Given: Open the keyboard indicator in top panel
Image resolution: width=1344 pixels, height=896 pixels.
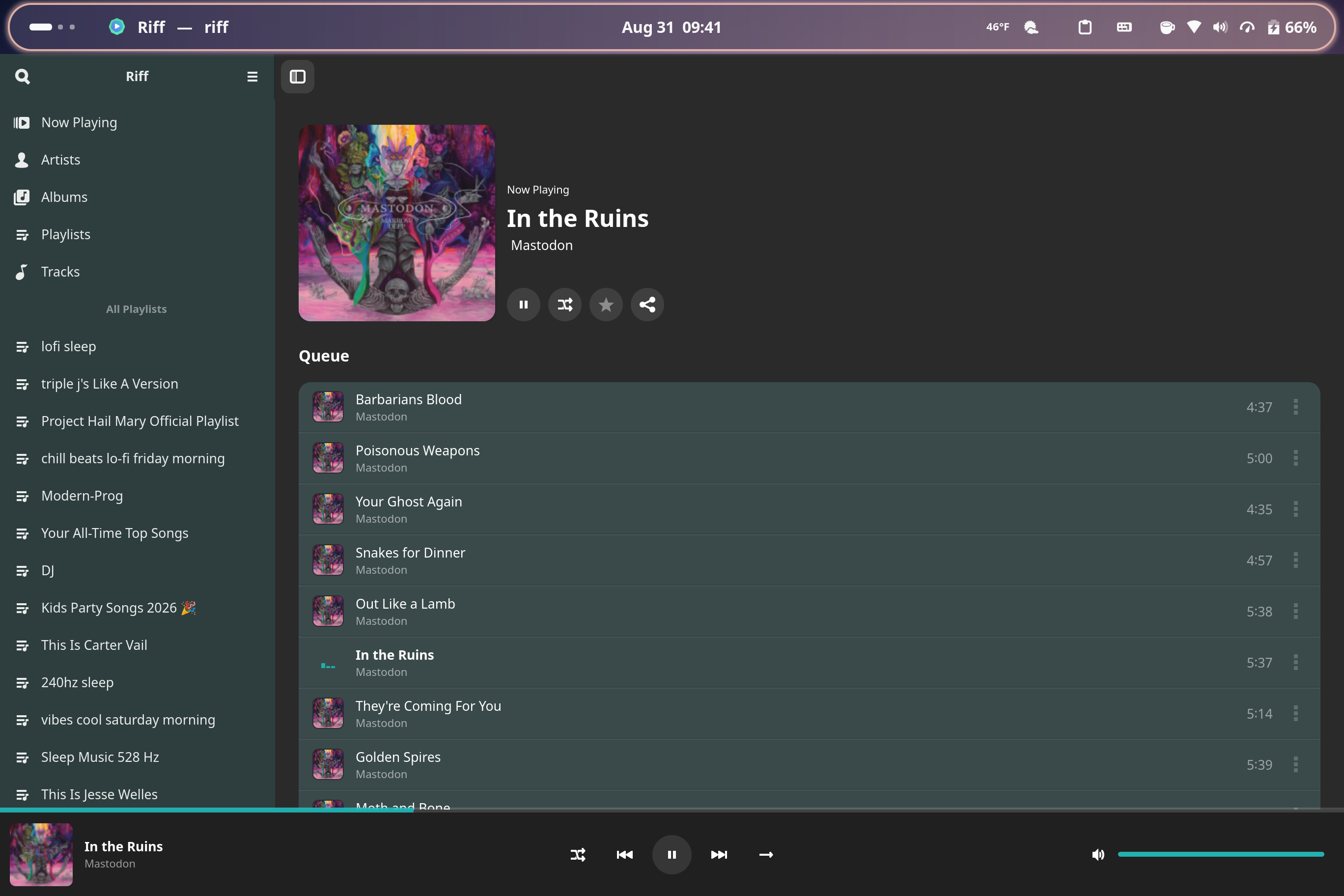Looking at the screenshot, I should 1124,27.
